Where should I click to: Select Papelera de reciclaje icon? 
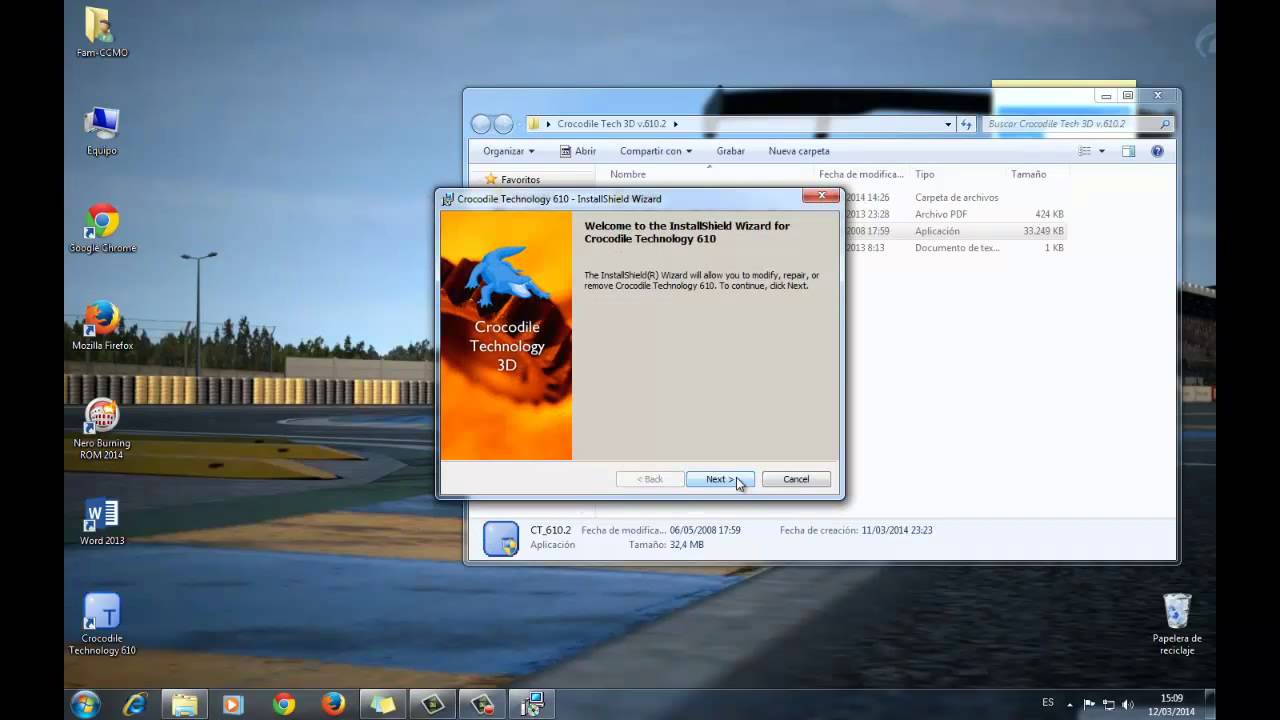(1177, 624)
